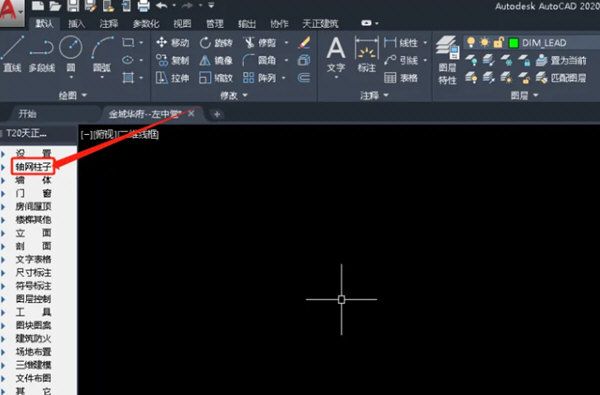The image size is (600, 395).
Task: Expand the 门窗 menu in T20 panel
Action: 33,193
